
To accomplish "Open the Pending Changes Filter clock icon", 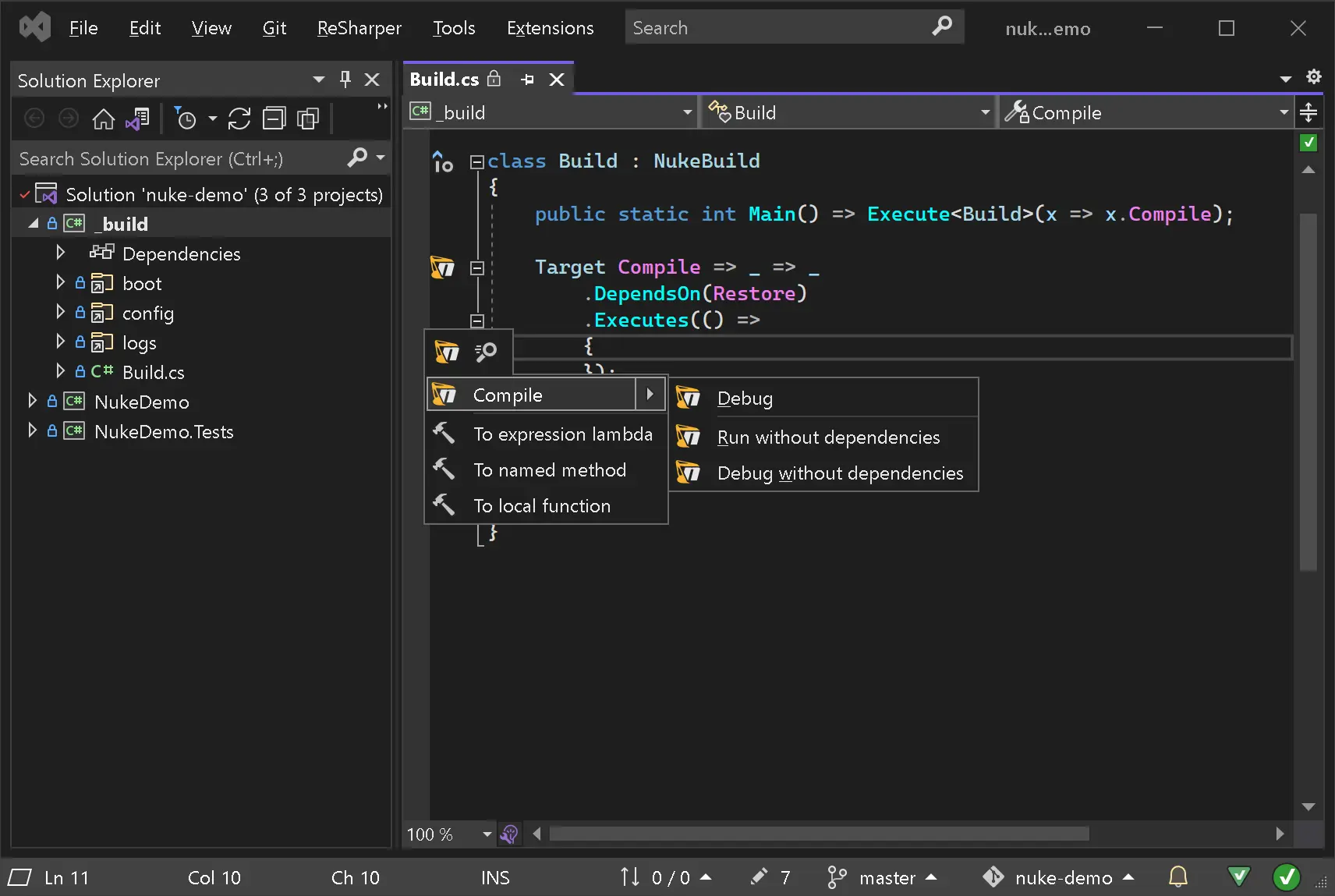I will coord(186,119).
